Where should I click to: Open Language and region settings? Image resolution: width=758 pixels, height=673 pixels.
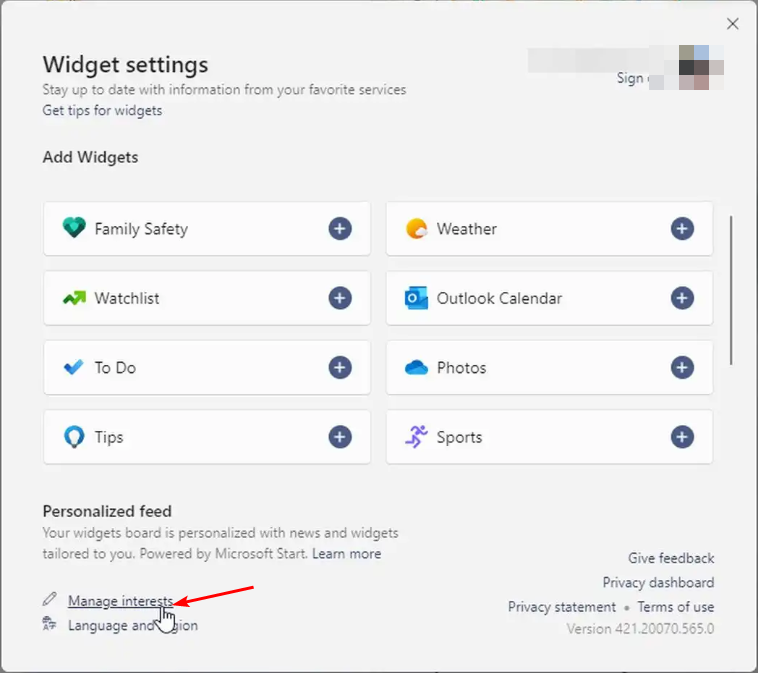click(132, 625)
